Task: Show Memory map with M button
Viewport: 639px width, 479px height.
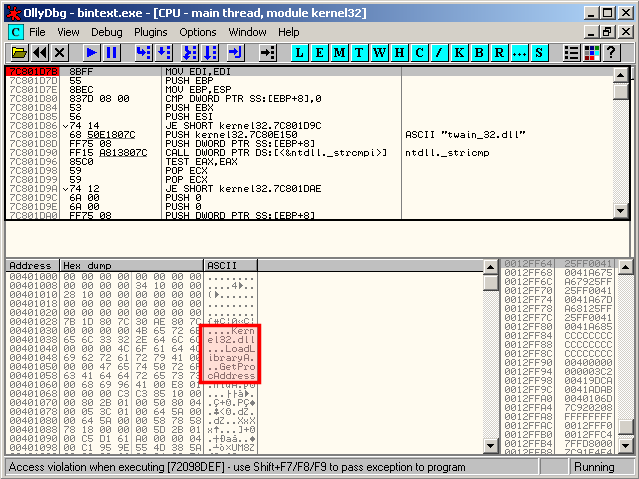Action: click(340, 52)
